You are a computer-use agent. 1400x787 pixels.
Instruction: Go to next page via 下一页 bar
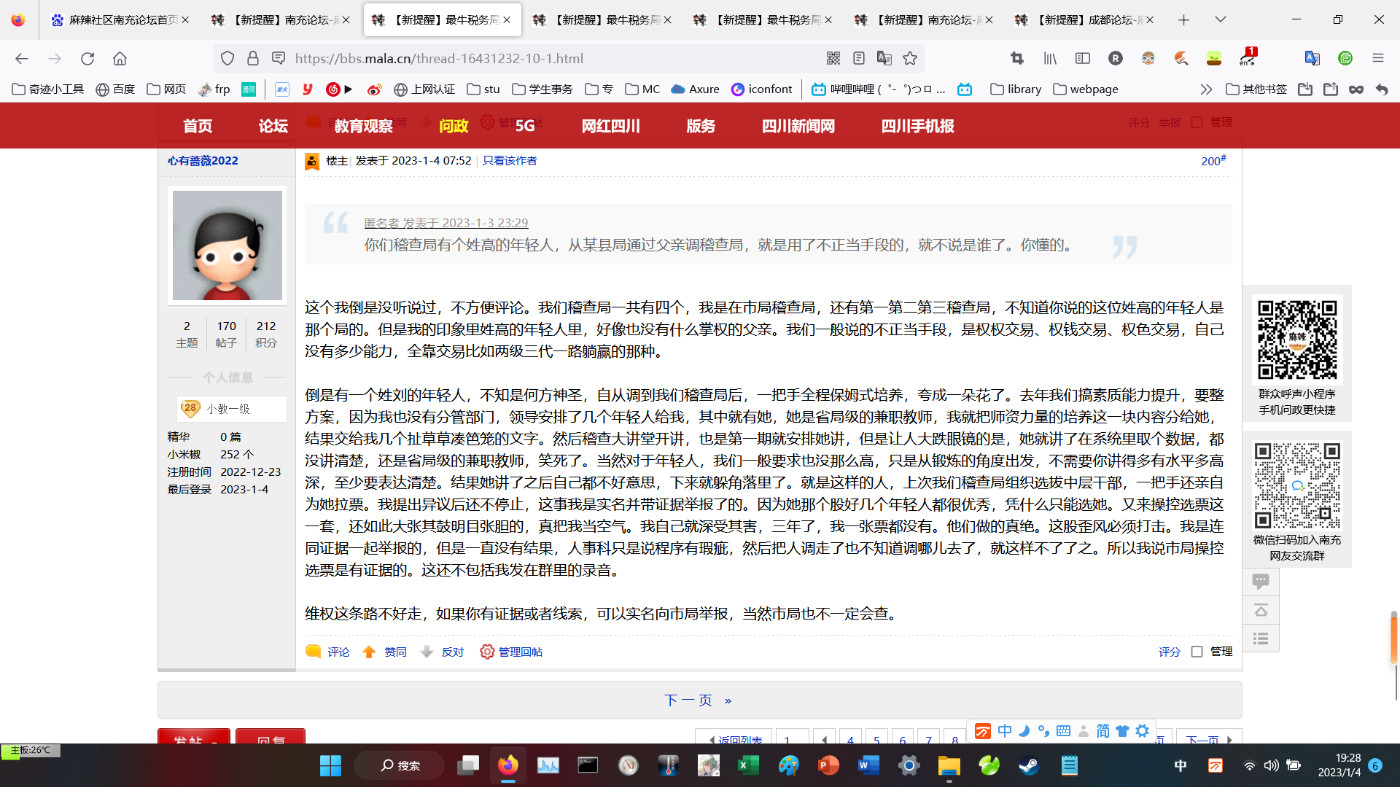click(698, 700)
